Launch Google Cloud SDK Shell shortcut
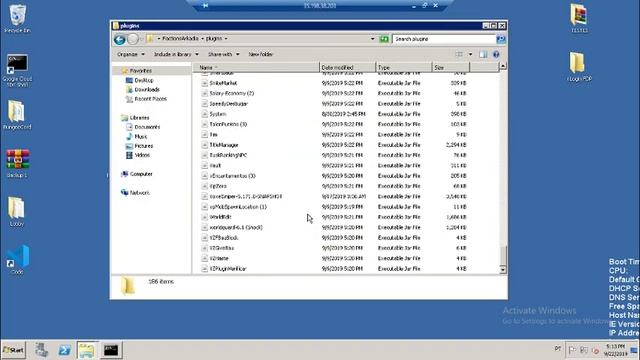This screenshot has height=360, width=640. coord(17,69)
